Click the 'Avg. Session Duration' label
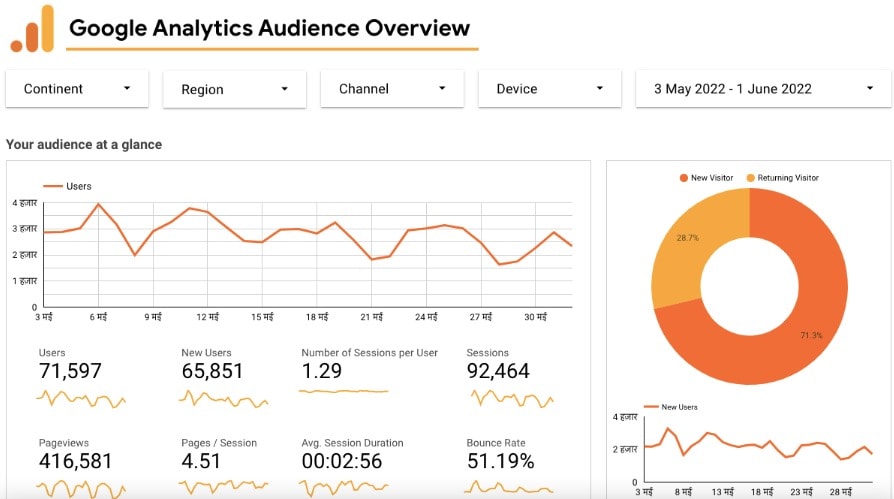 352,443
